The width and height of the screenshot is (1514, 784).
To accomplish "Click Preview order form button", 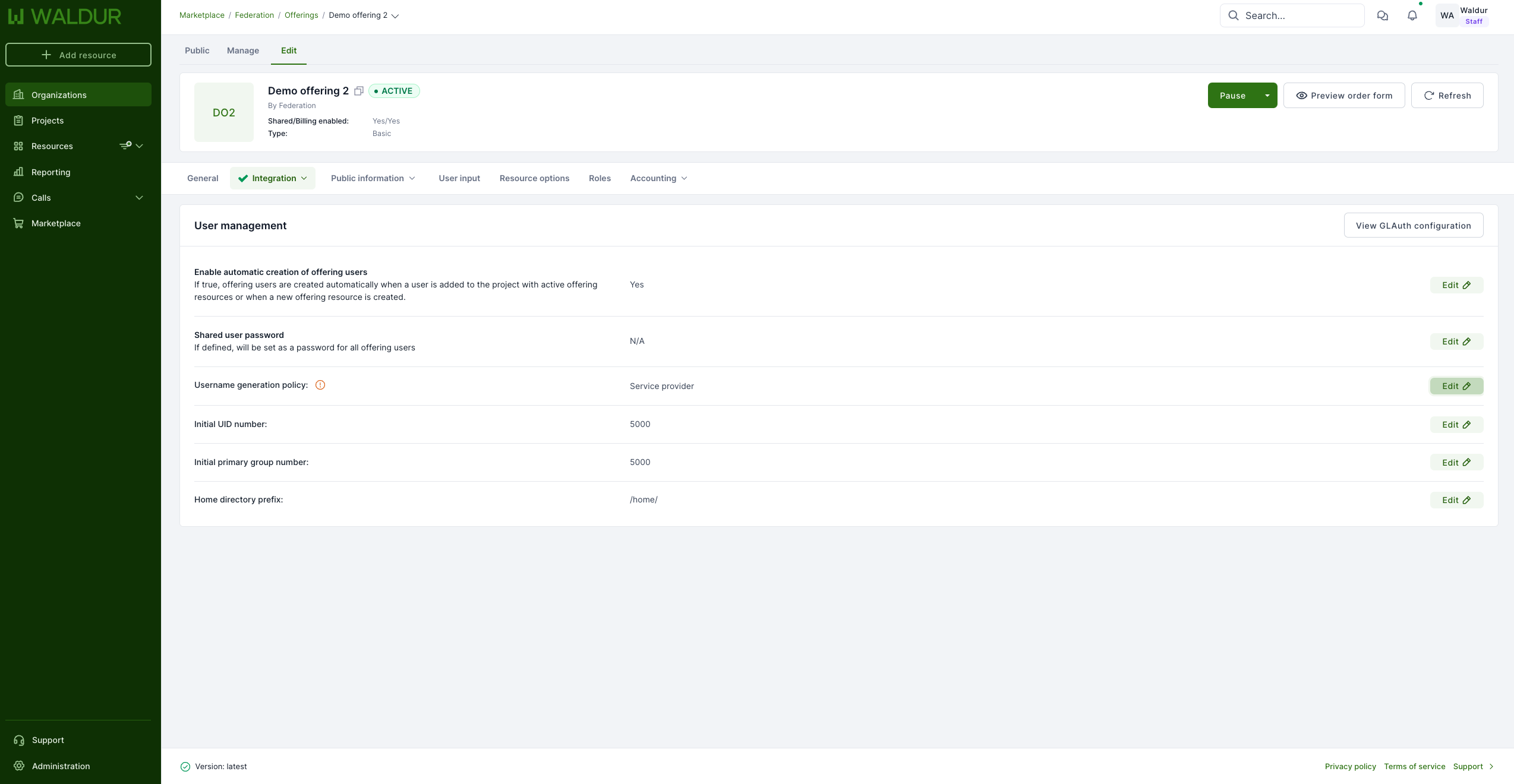I will (x=1344, y=96).
